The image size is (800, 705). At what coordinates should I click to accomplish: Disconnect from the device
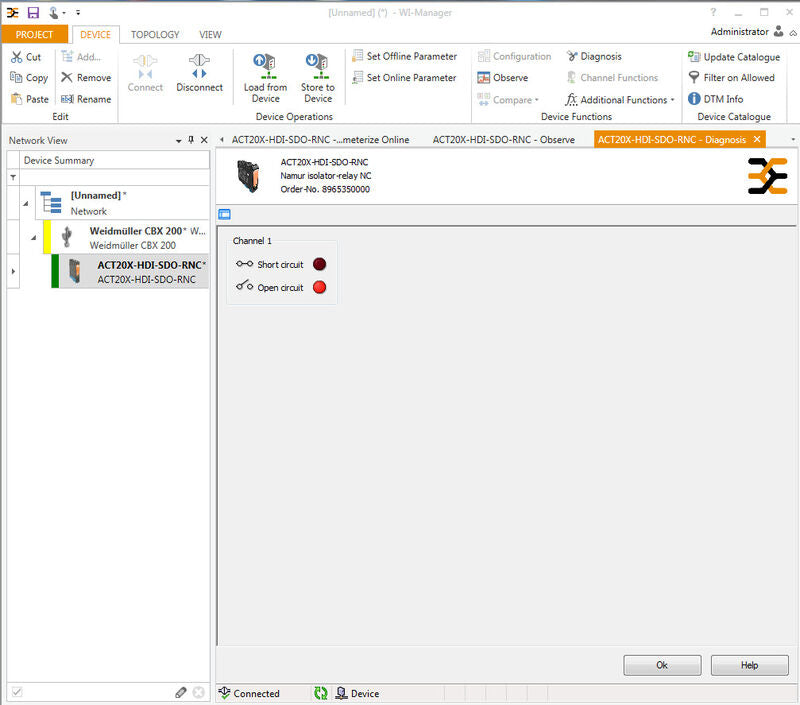coord(199,73)
